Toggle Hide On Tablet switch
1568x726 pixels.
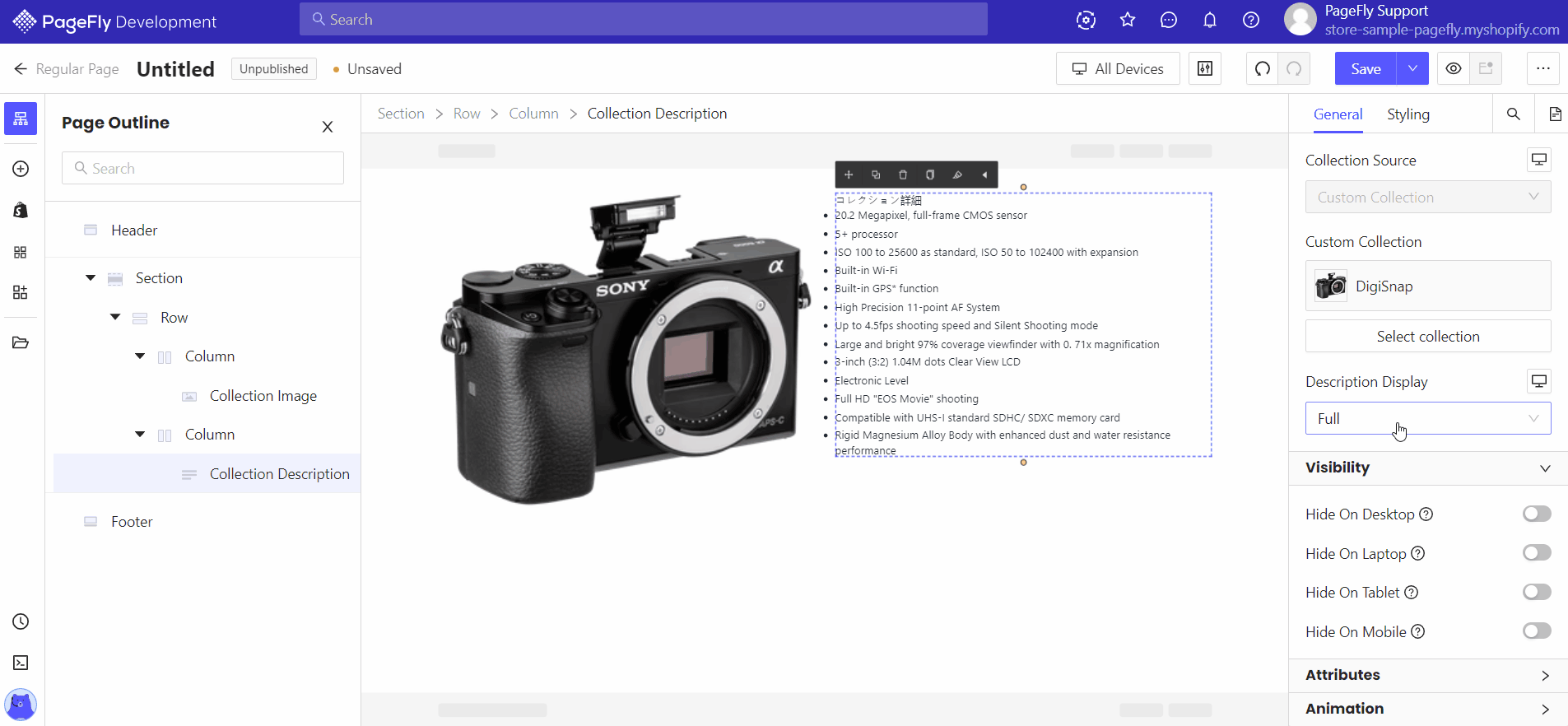(1537, 592)
